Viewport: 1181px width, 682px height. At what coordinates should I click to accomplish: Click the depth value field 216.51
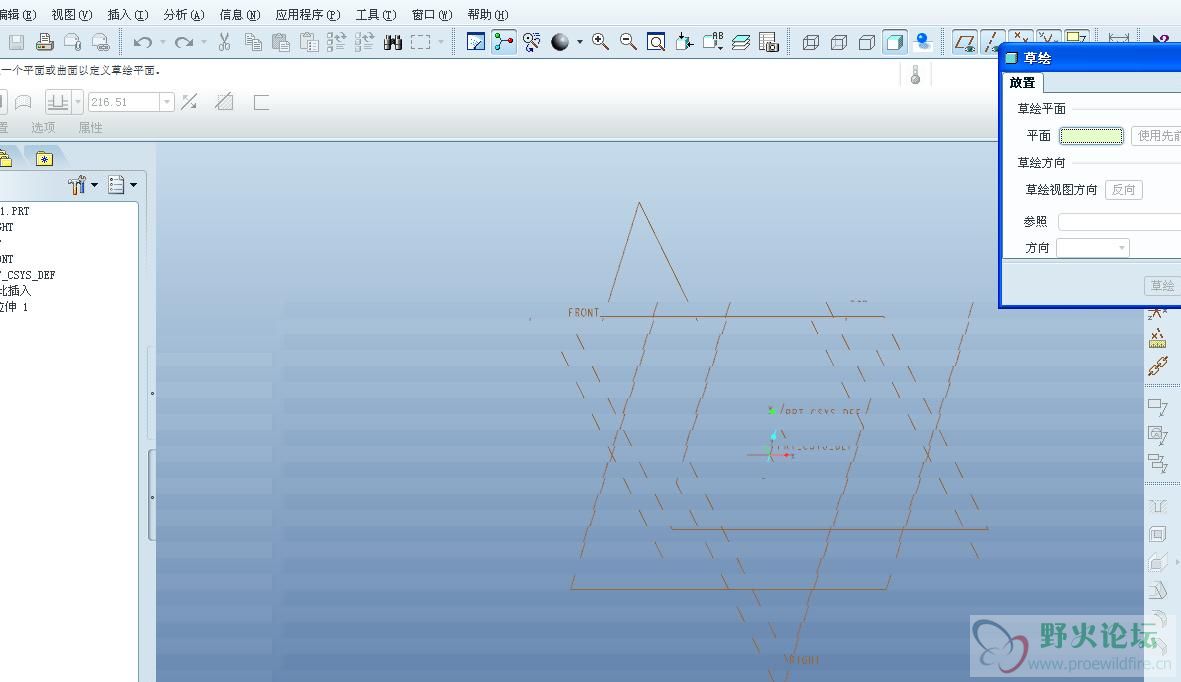[x=124, y=102]
